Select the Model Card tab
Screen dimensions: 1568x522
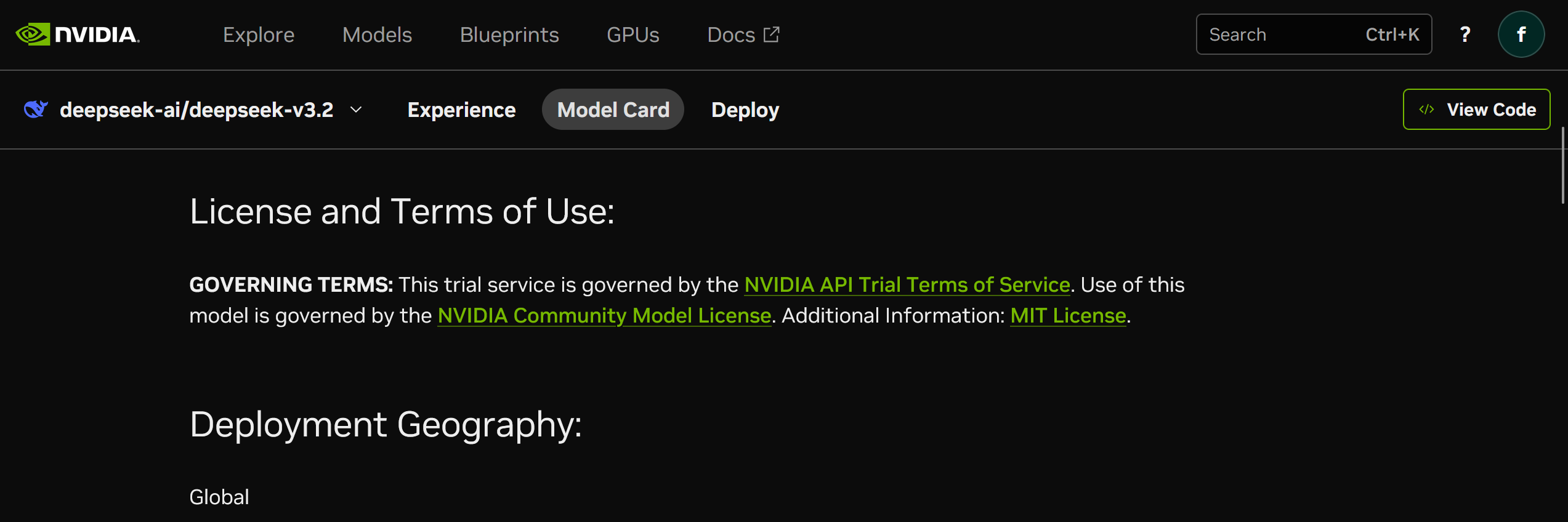(613, 110)
